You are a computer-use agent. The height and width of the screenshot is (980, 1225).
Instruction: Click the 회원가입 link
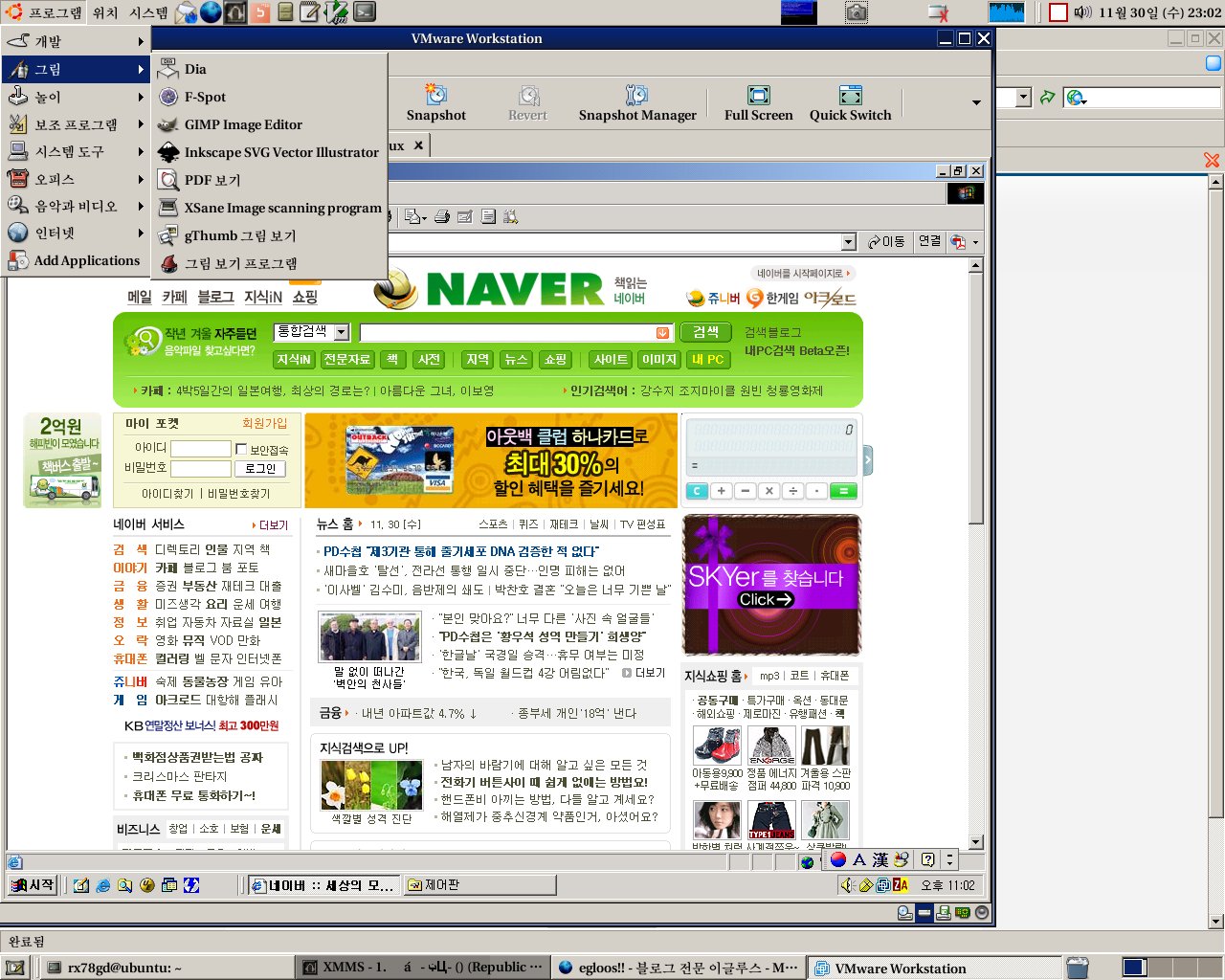point(264,423)
